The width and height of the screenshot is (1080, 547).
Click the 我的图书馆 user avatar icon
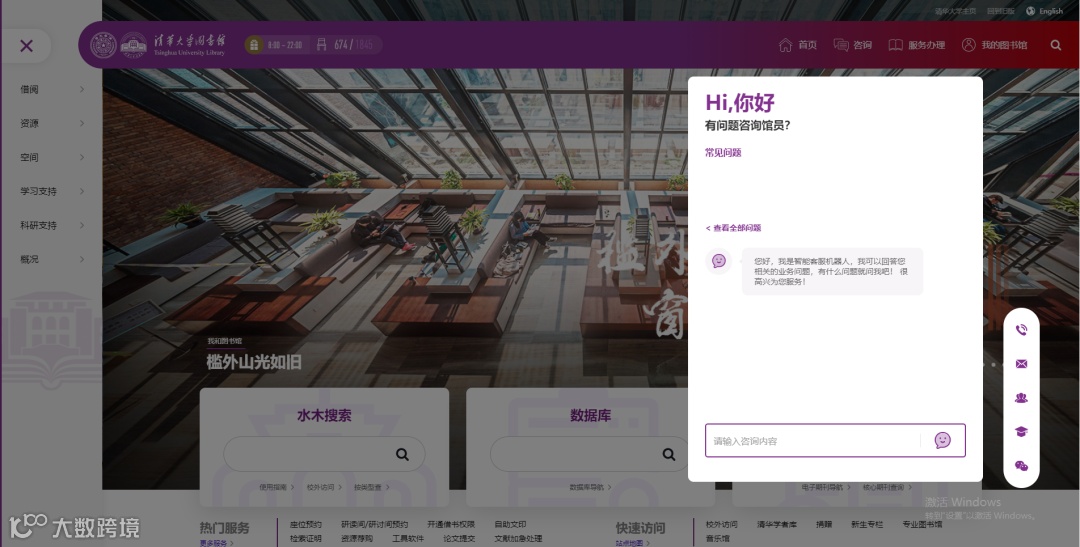(x=968, y=45)
